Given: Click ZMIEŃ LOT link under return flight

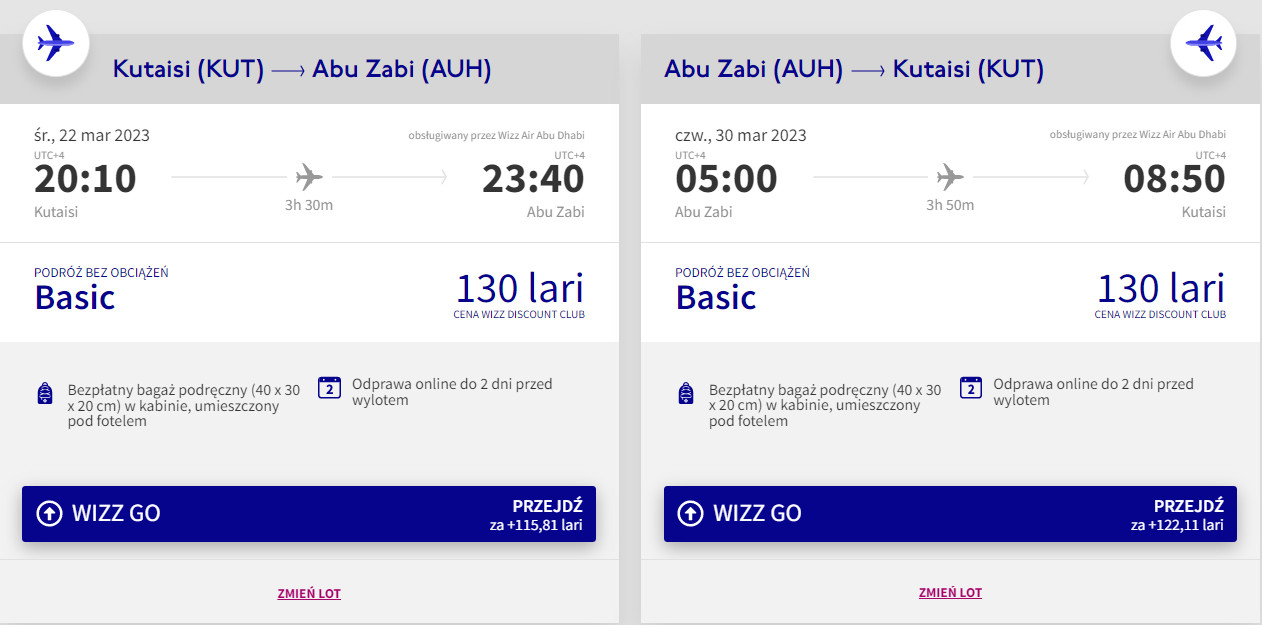Looking at the screenshot, I should [950, 593].
